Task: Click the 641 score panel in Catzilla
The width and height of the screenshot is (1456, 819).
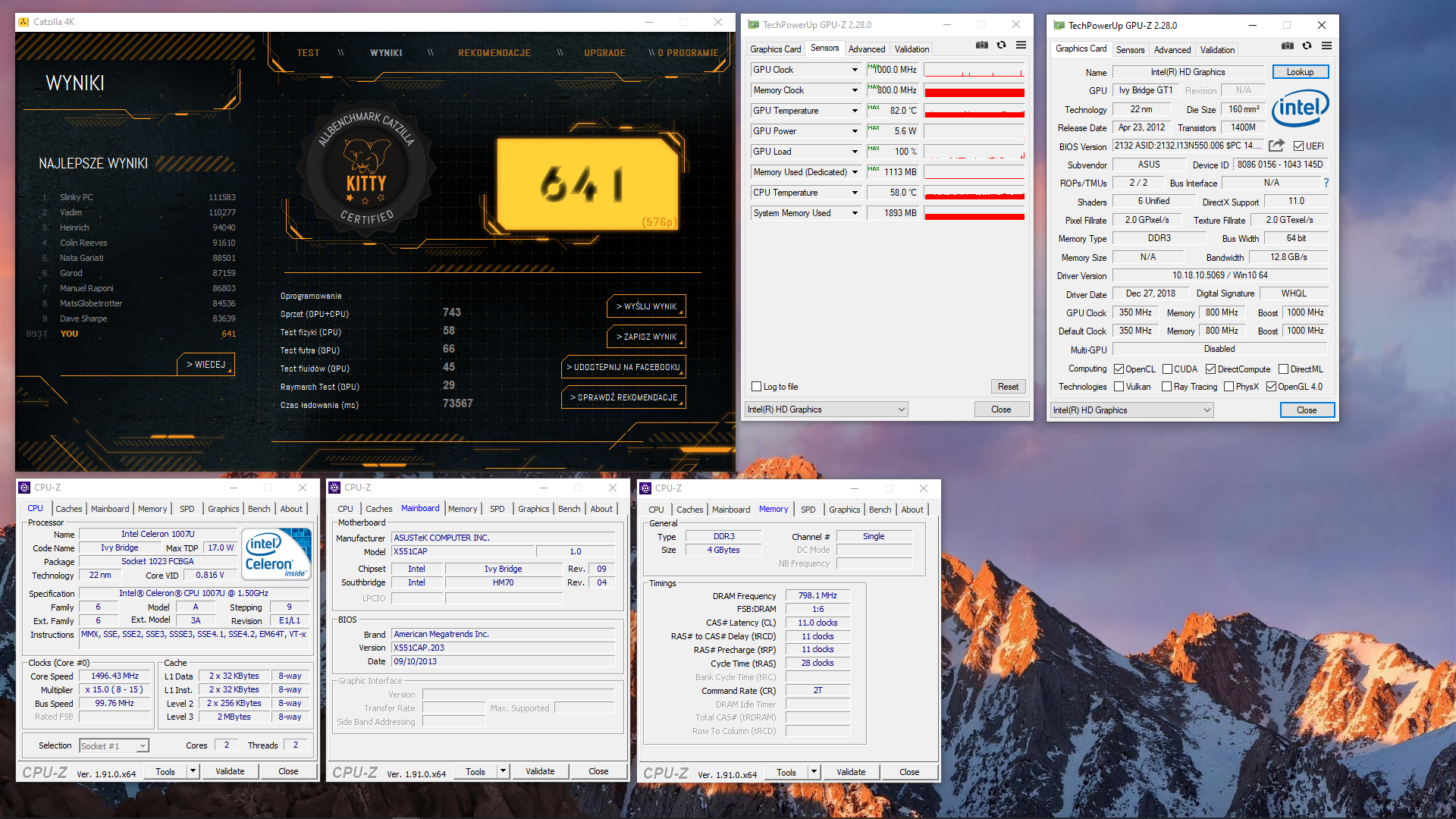Action: (587, 184)
